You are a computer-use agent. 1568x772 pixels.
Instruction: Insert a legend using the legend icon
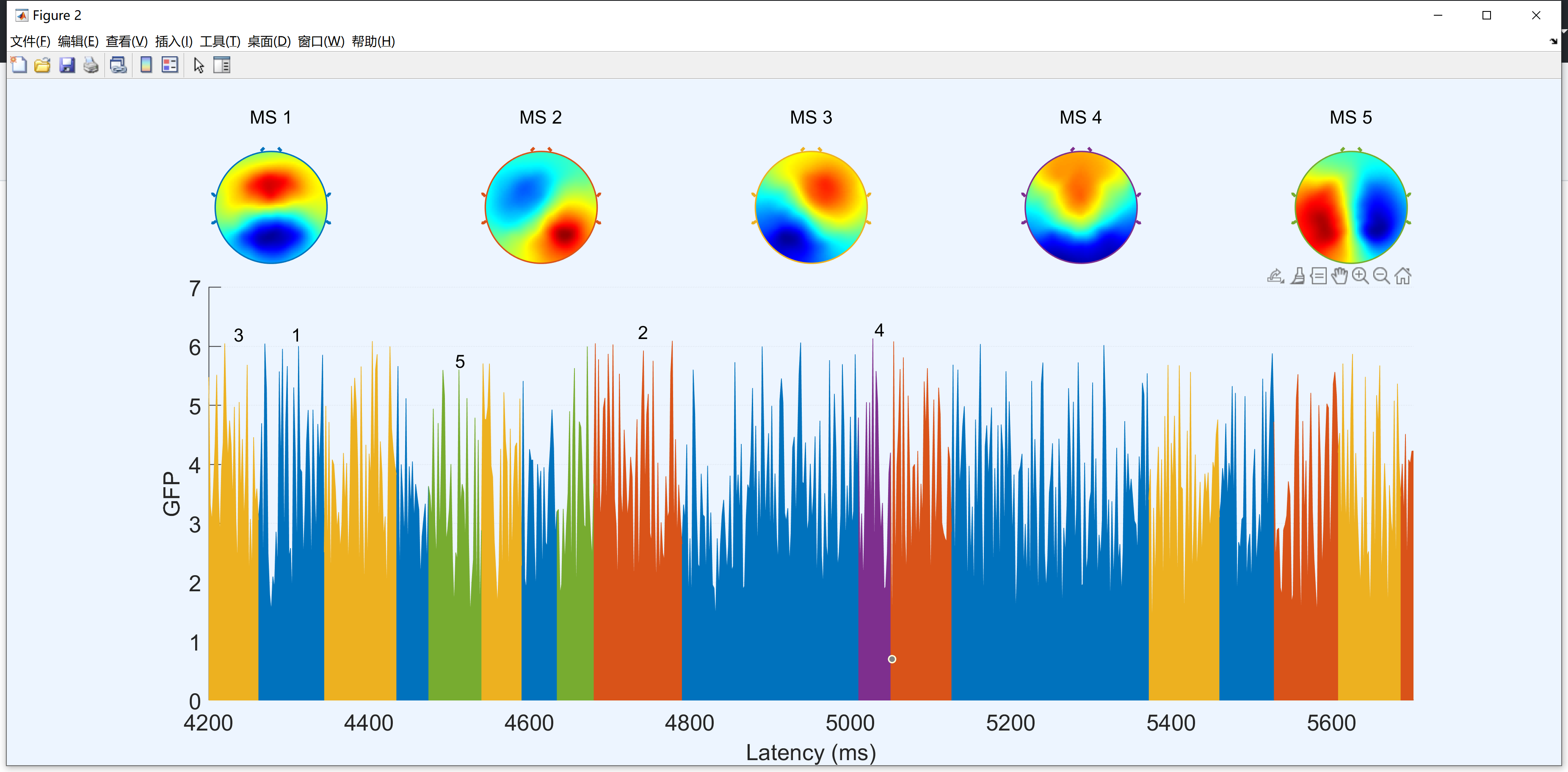point(169,65)
